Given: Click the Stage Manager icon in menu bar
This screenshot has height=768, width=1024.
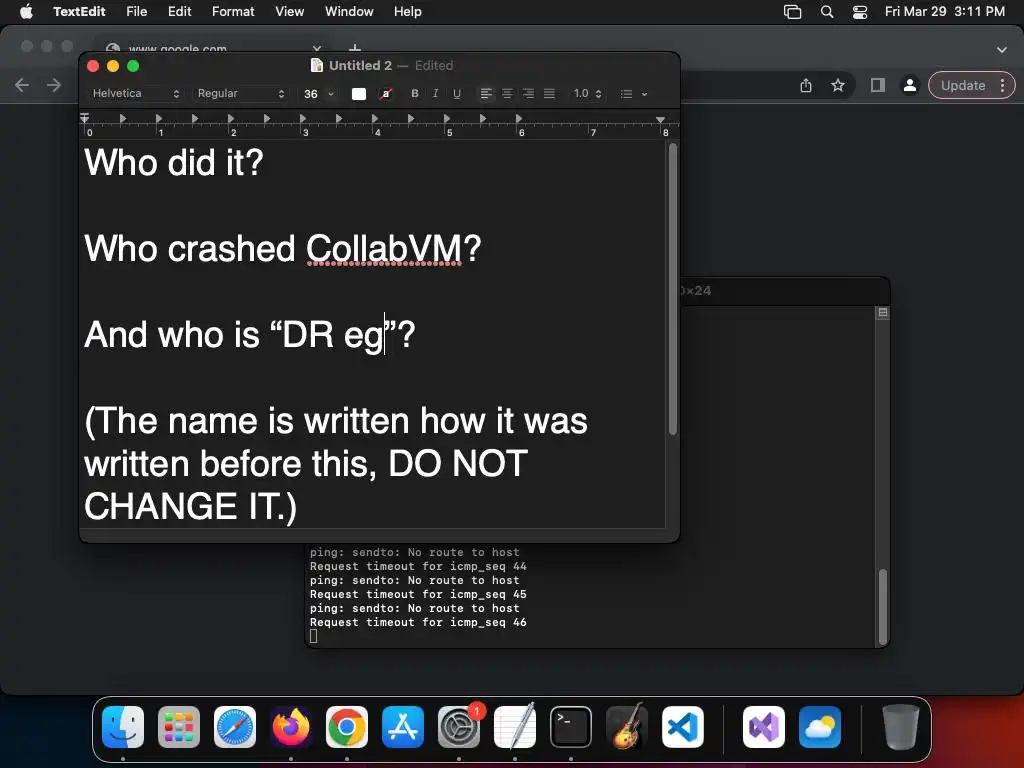Looking at the screenshot, I should click(792, 11).
